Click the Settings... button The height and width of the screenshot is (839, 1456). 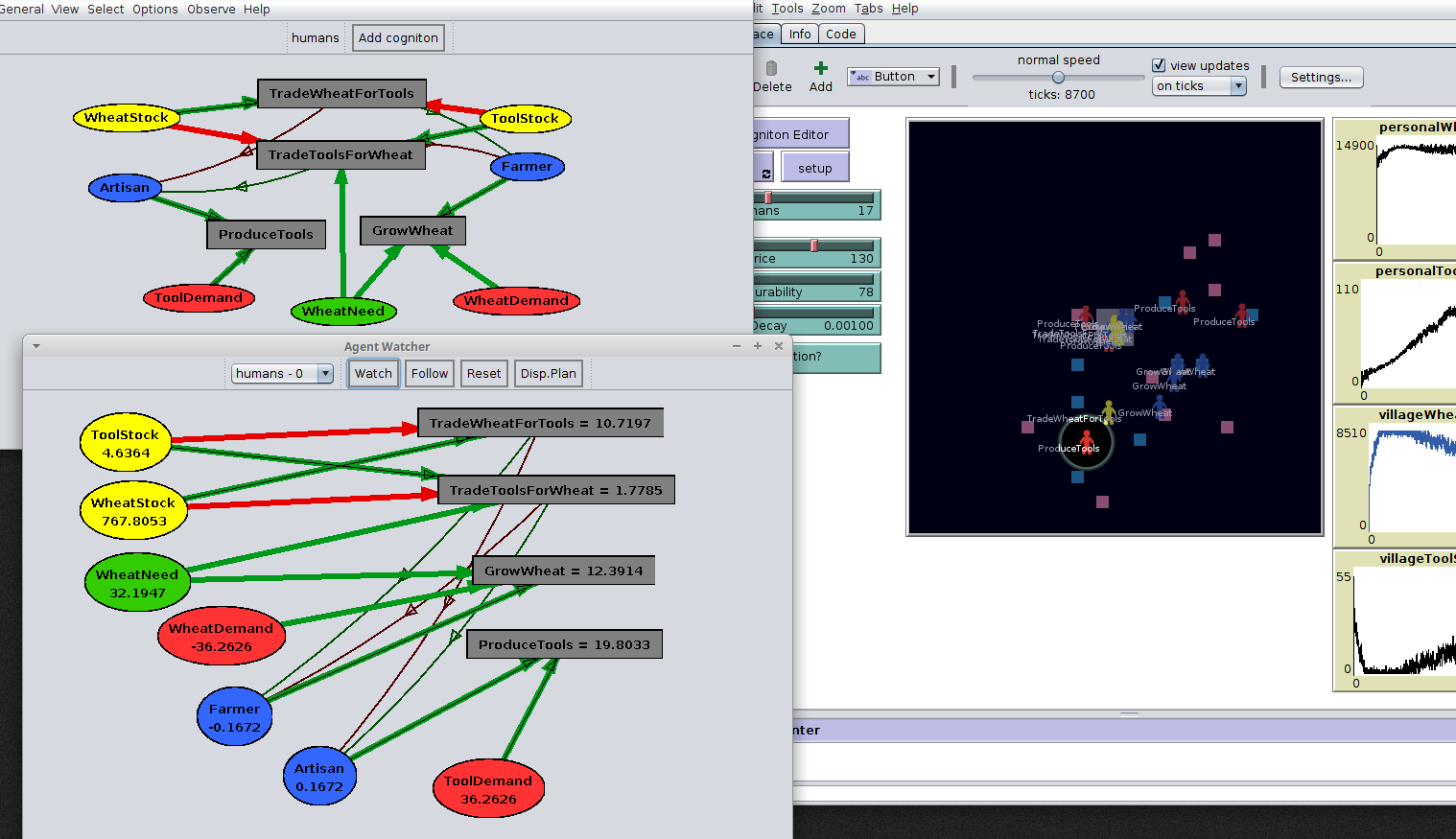pyautogui.click(x=1320, y=78)
